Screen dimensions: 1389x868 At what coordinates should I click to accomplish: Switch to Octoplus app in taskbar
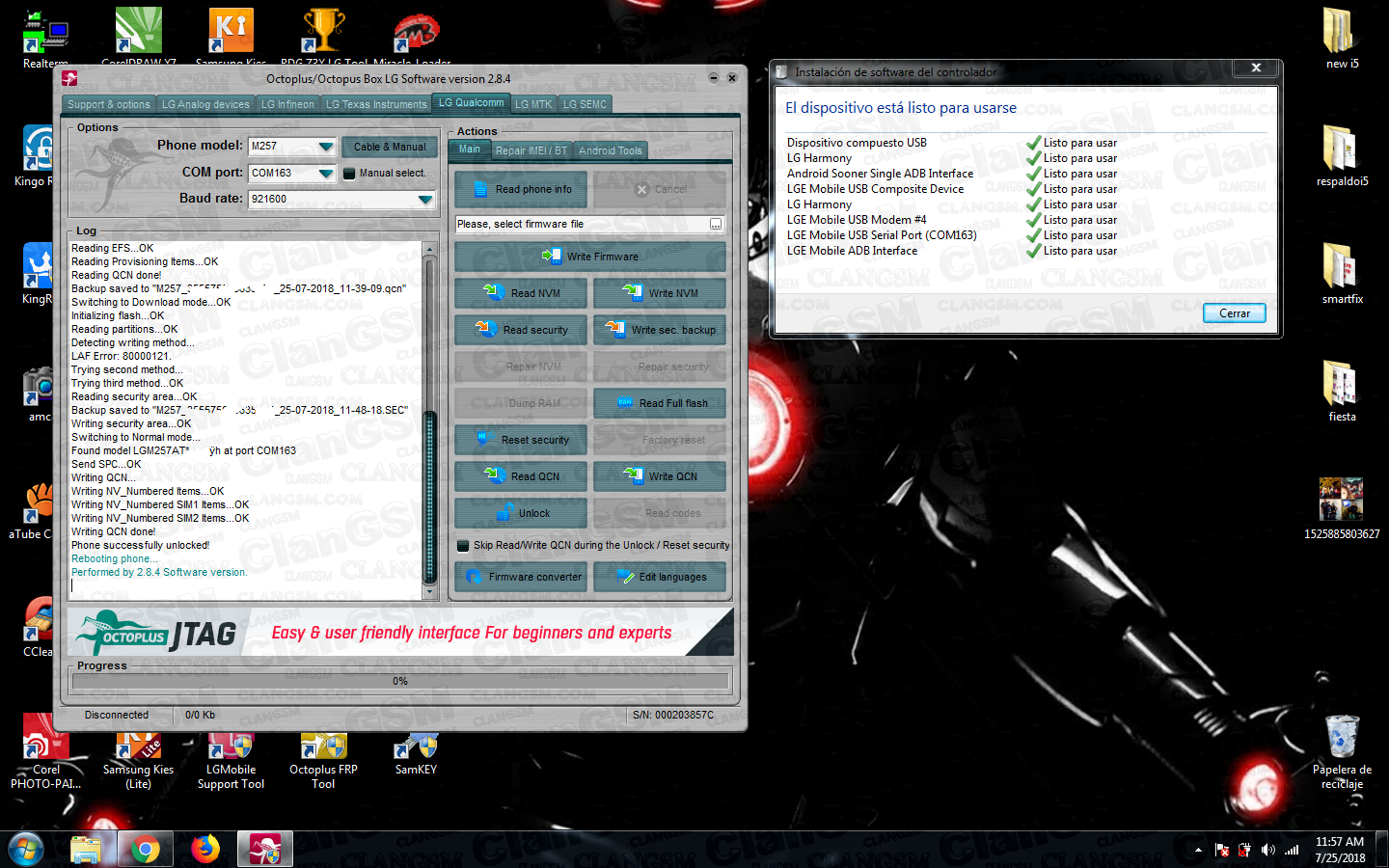pyautogui.click(x=264, y=850)
